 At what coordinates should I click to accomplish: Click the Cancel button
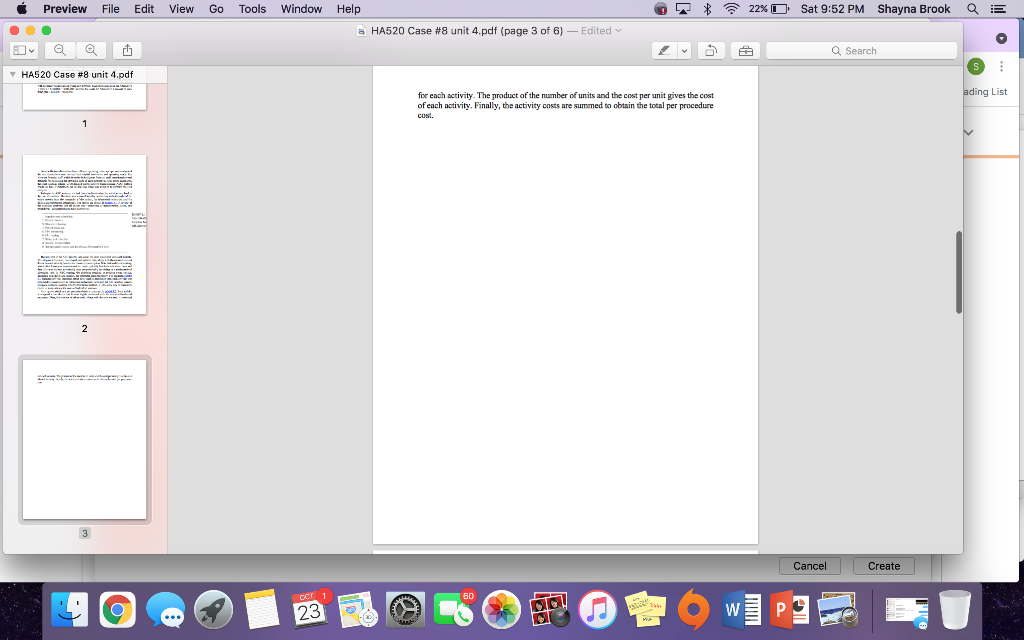(x=810, y=565)
